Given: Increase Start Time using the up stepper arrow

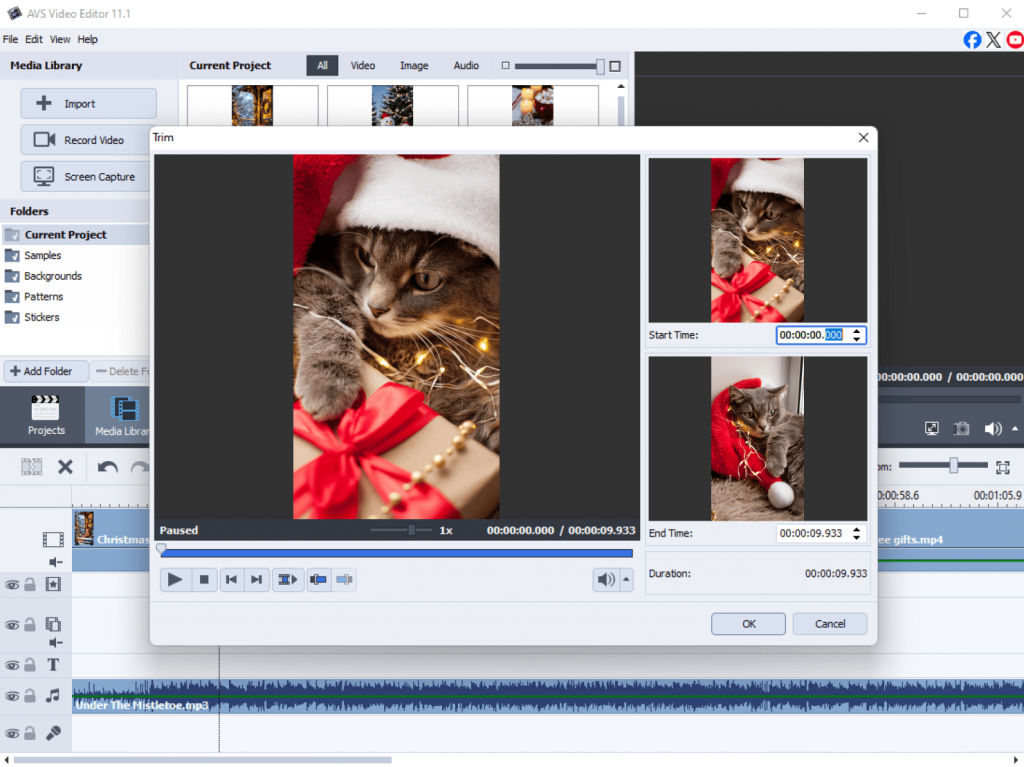Looking at the screenshot, I should (856, 331).
